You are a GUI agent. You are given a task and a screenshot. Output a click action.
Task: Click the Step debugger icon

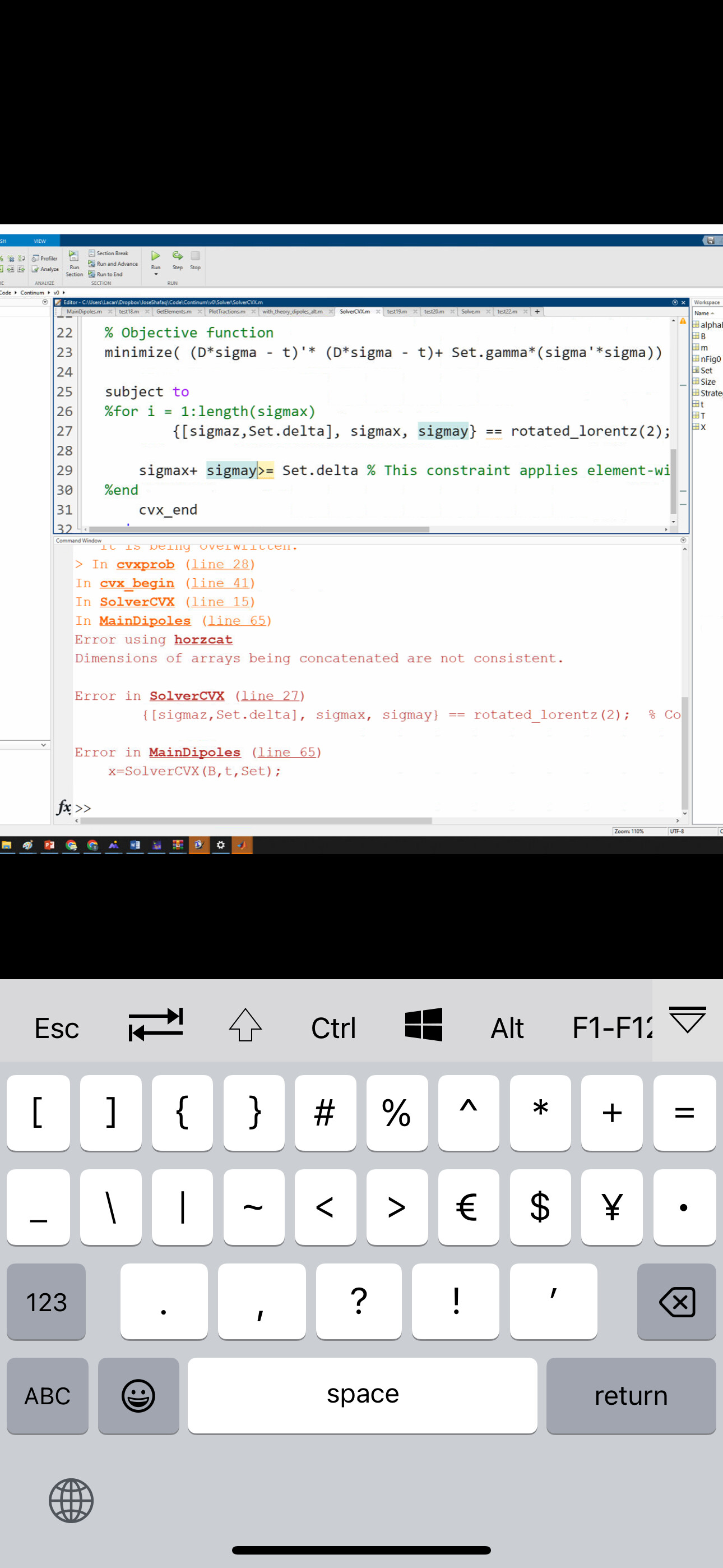pos(177,256)
